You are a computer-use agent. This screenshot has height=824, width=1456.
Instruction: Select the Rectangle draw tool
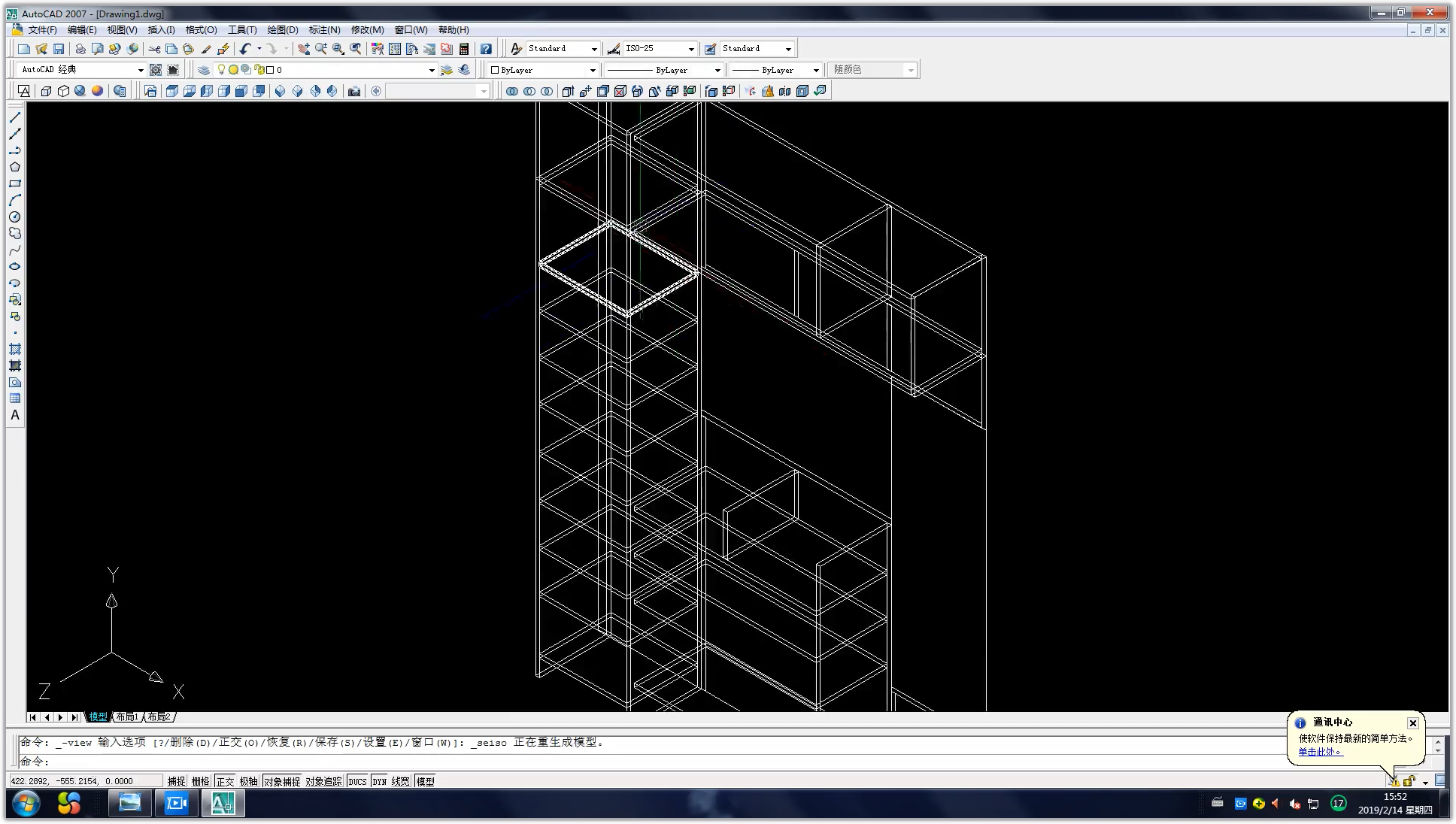coord(15,183)
